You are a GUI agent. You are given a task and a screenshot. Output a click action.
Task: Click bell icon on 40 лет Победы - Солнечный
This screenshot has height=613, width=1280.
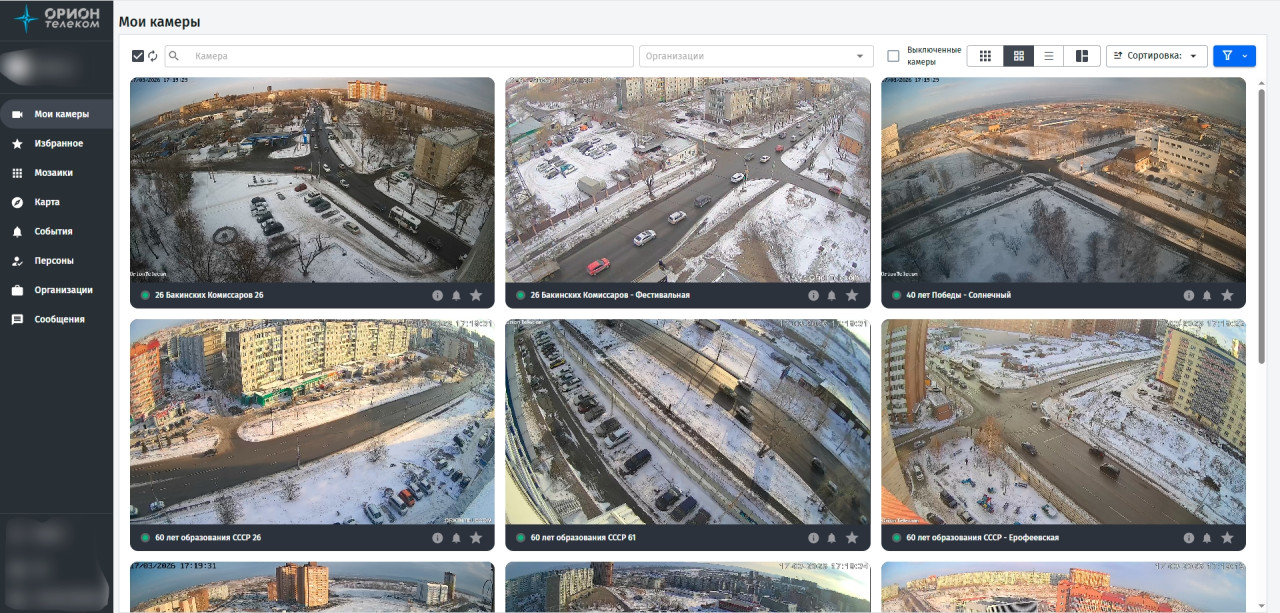coord(1207,295)
